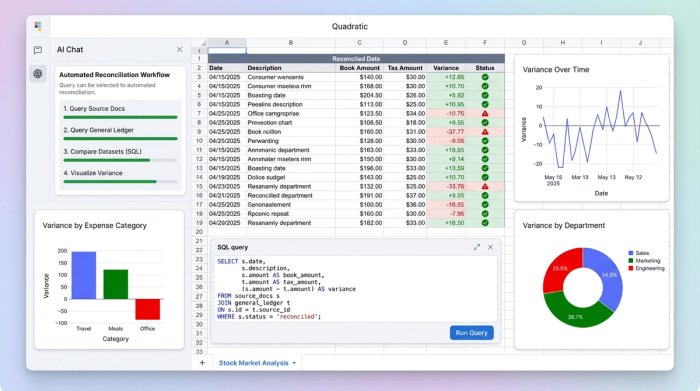Select column A header

pyautogui.click(x=227, y=43)
